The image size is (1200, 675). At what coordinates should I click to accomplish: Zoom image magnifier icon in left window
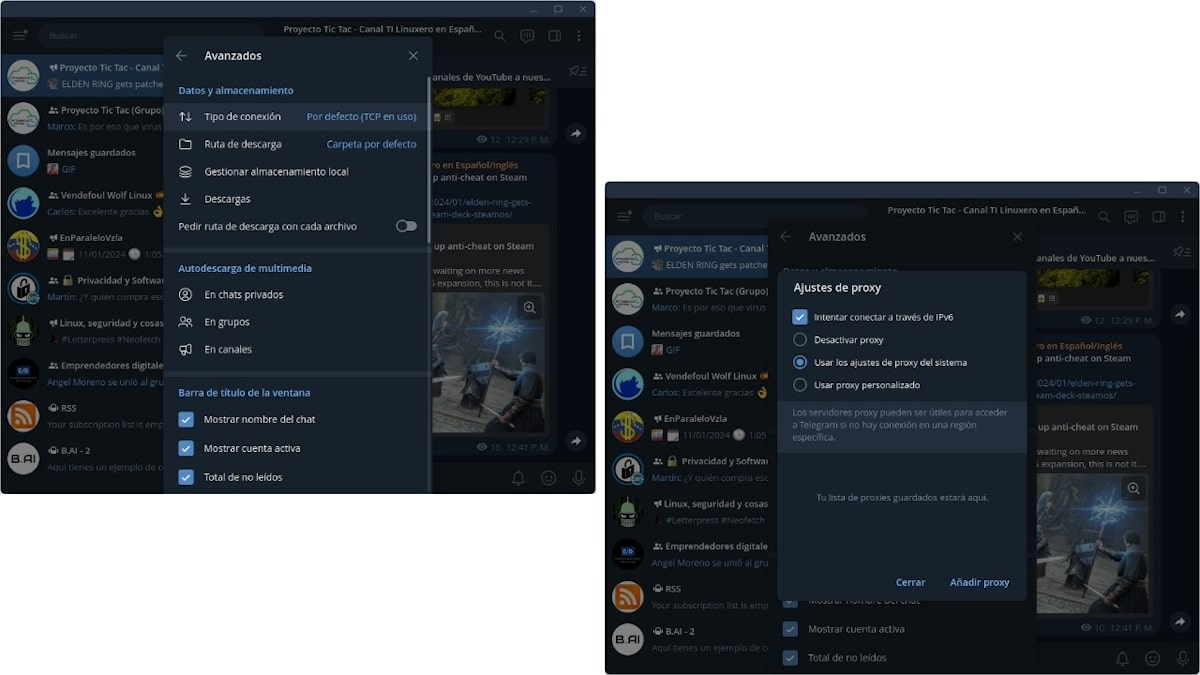pos(530,308)
